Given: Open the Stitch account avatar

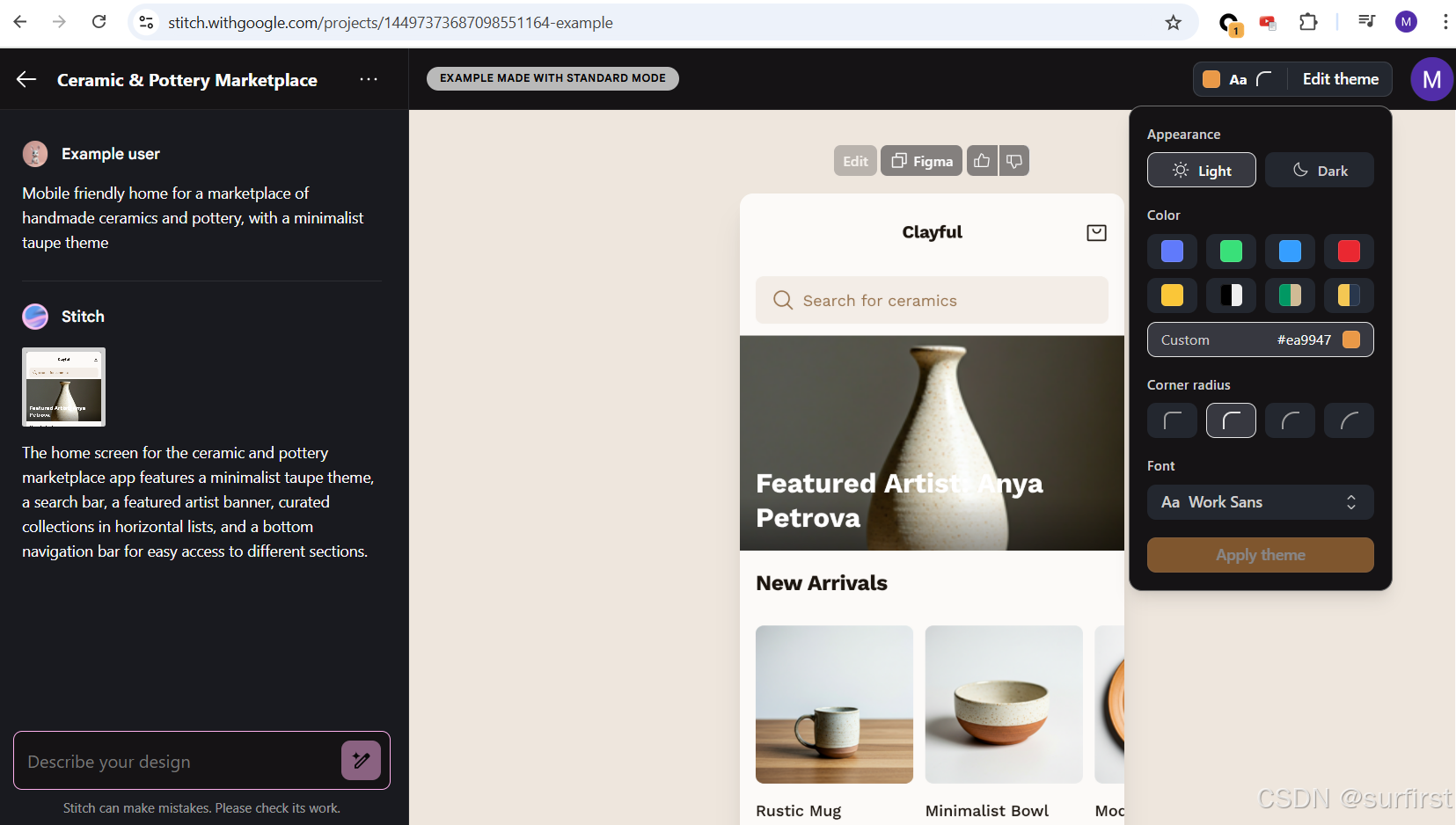Looking at the screenshot, I should [1431, 79].
